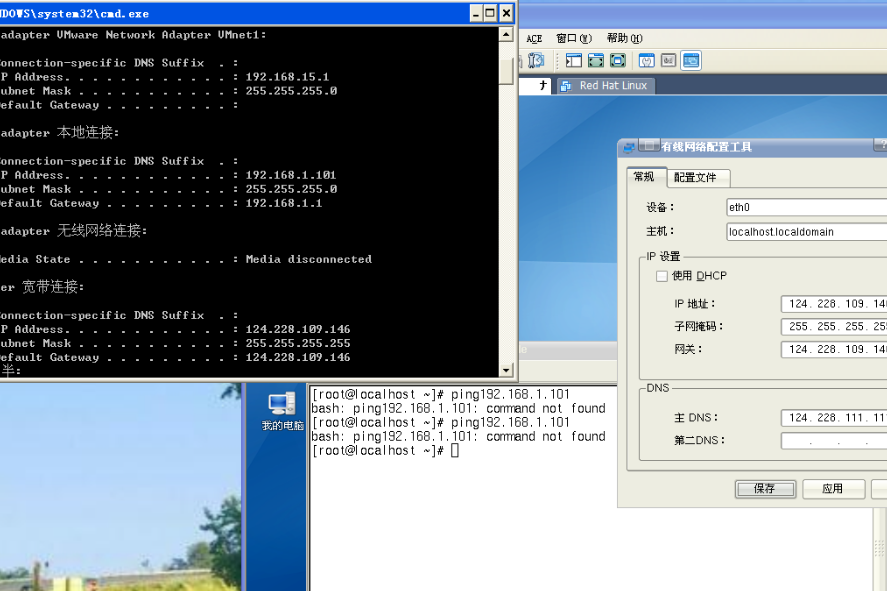Select the 常规 tab
The height and width of the screenshot is (591, 887).
tap(646, 176)
